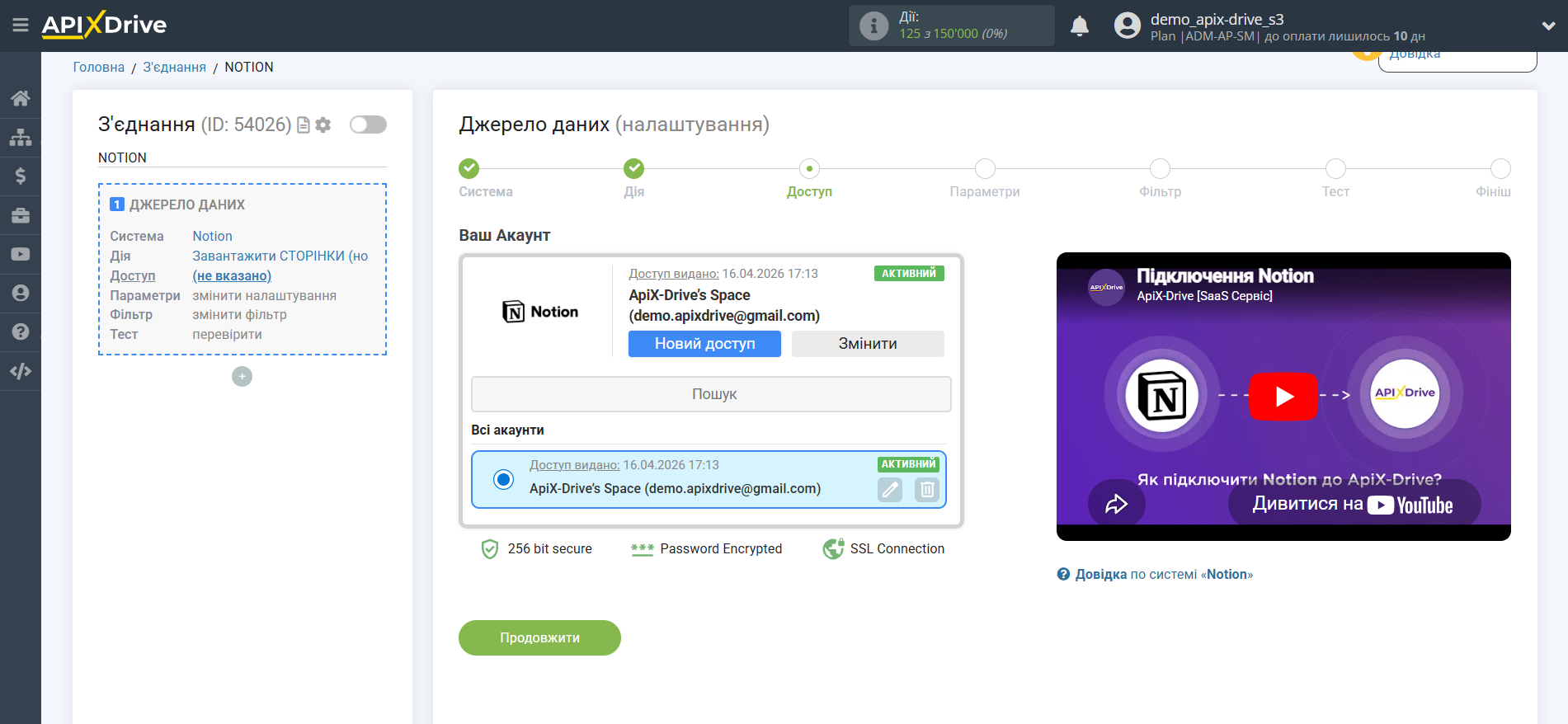The height and width of the screenshot is (724, 1568).
Task: Click змінити налаштування link
Action: 264,295
